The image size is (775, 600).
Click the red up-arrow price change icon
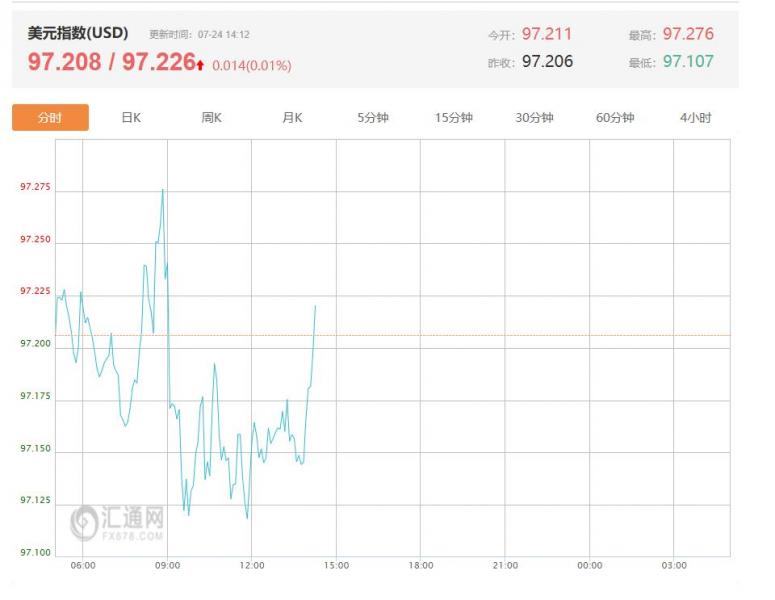(200, 65)
